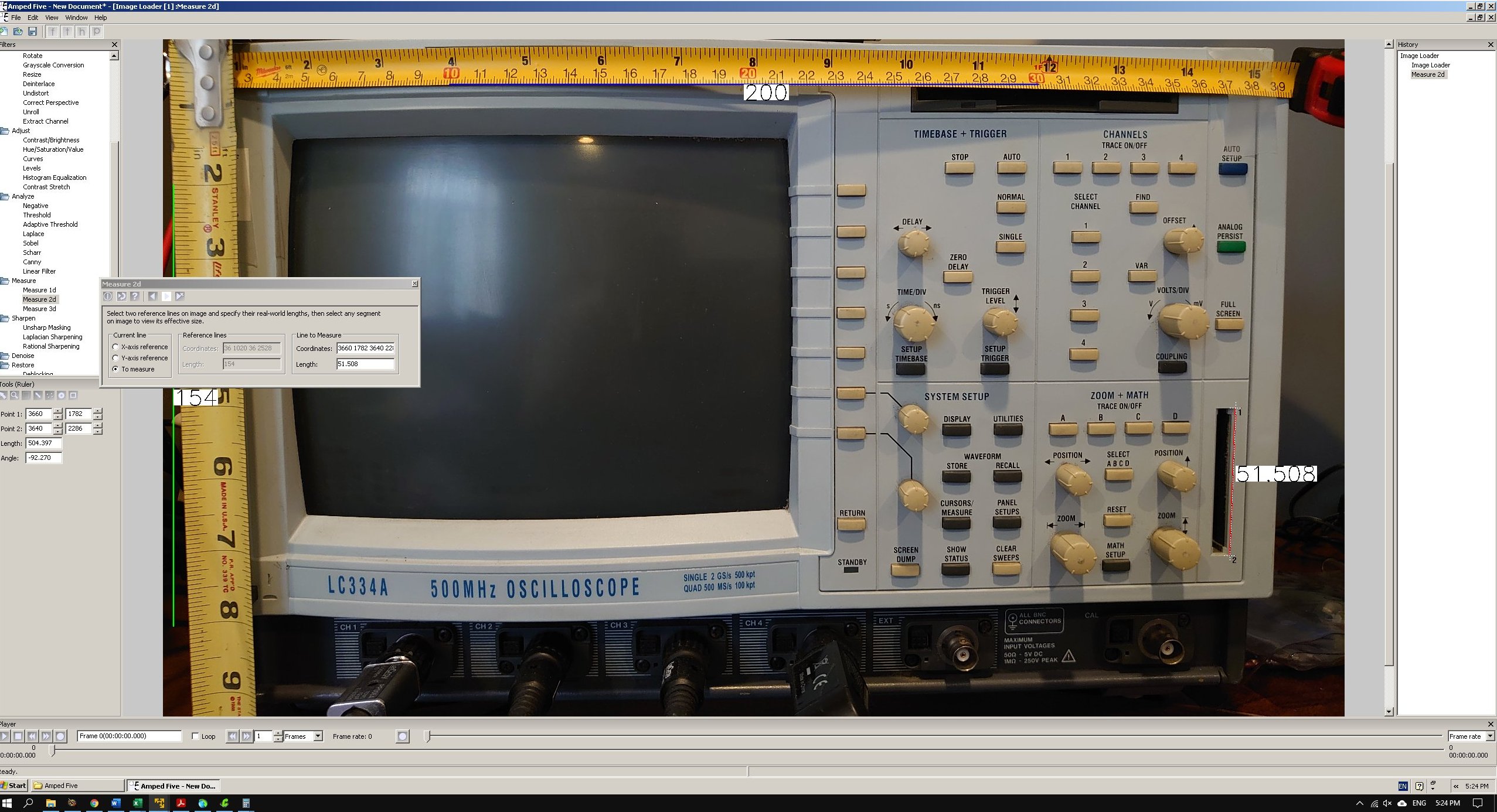Toggle the Tools panel 't' toolbar button
The width and height of the screenshot is (1497, 812).
[67, 31]
